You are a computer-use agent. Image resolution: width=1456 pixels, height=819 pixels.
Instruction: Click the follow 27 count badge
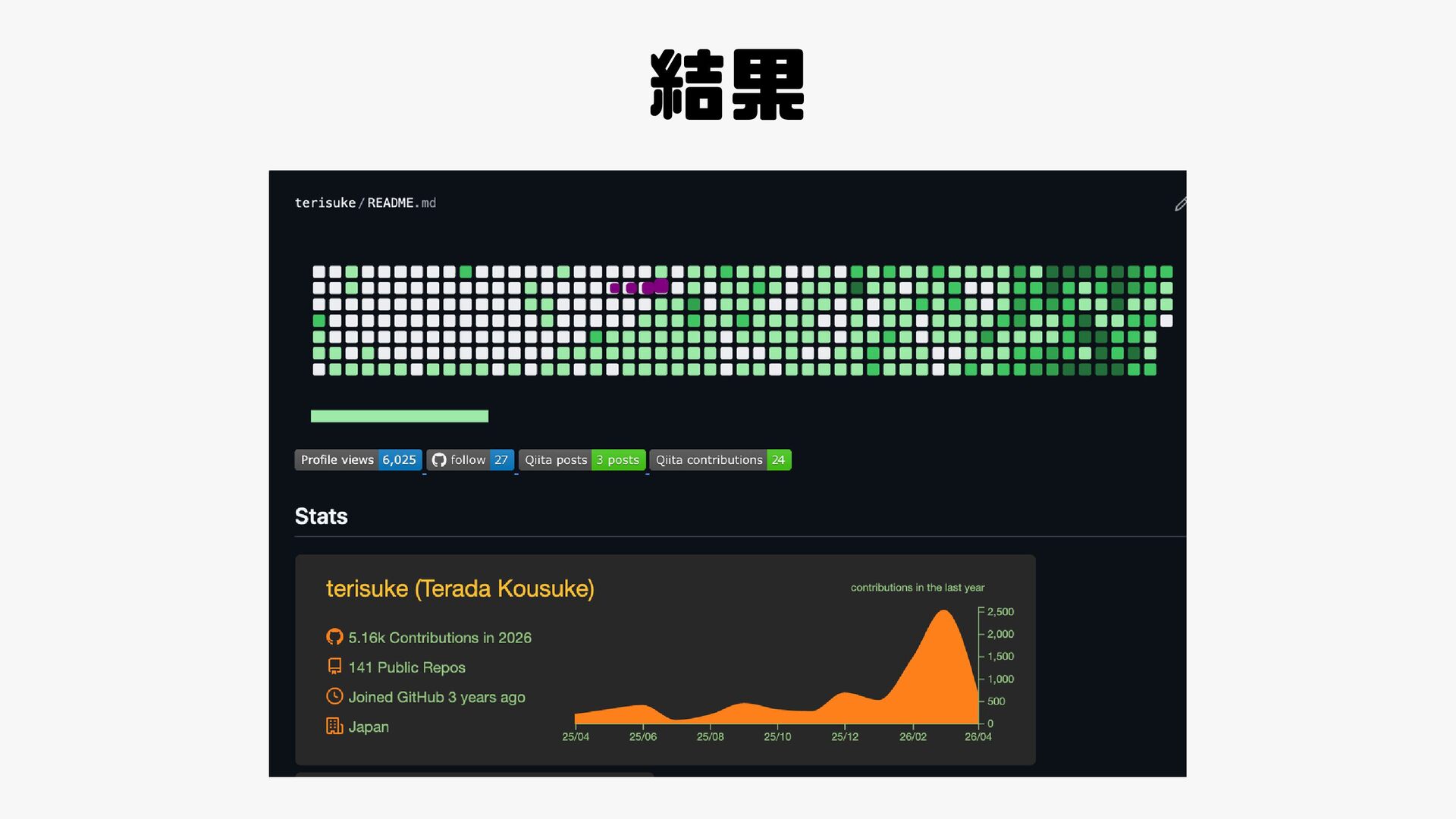[501, 460]
